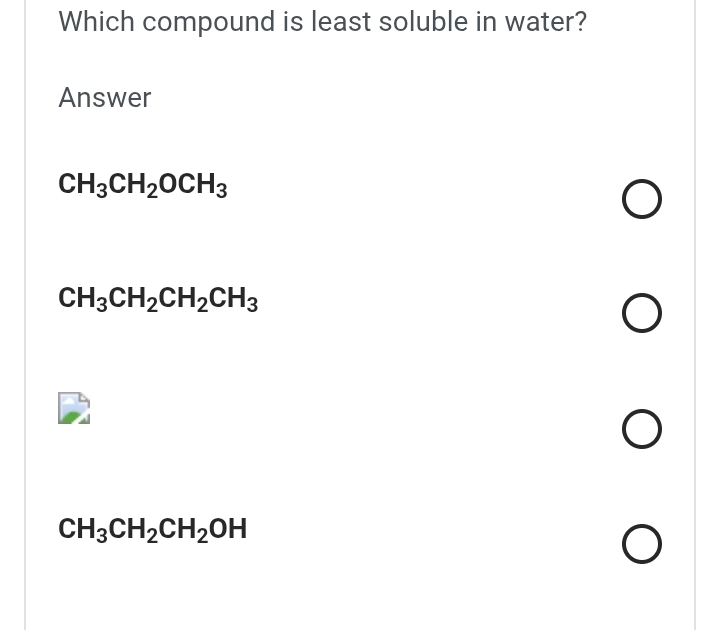Mark the propanol option circle

[x=641, y=545]
